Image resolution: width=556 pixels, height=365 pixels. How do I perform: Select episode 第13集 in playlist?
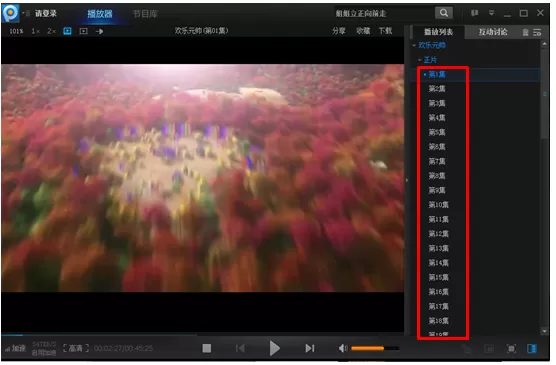(x=439, y=248)
